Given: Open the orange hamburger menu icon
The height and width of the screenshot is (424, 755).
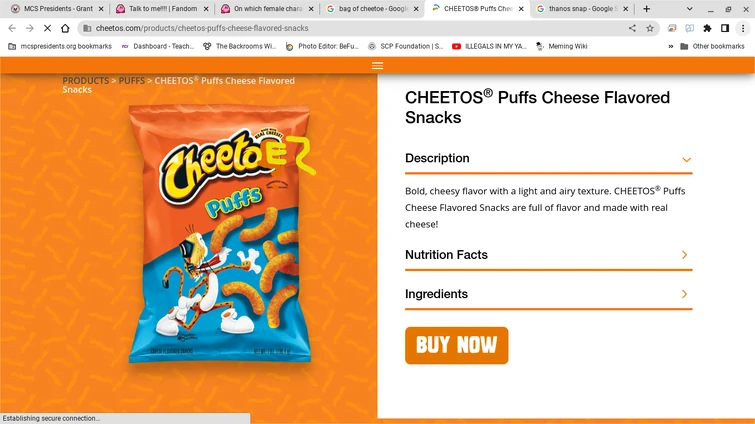Looking at the screenshot, I should [377, 66].
